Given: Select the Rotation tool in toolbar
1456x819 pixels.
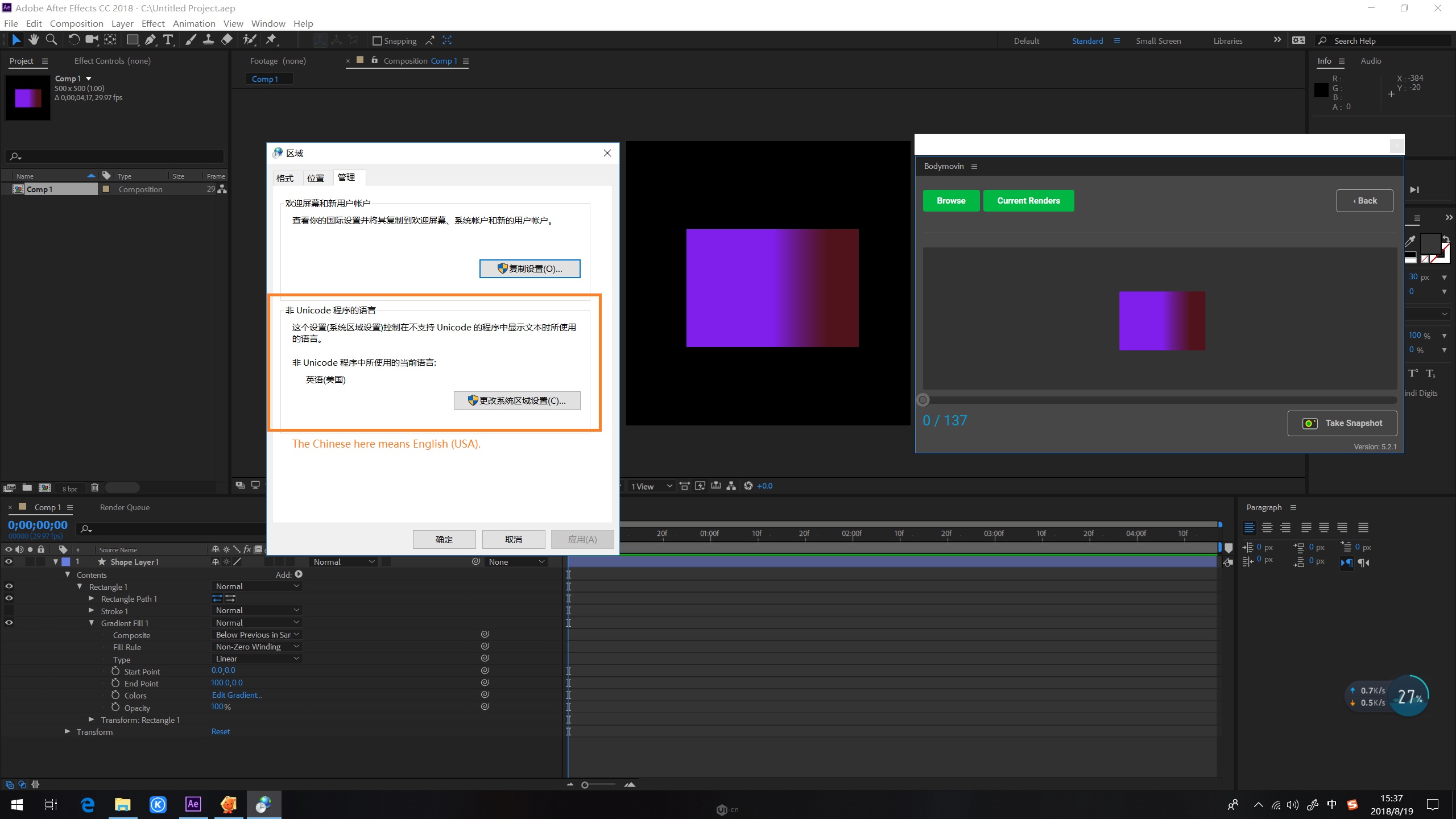Looking at the screenshot, I should 76,40.
